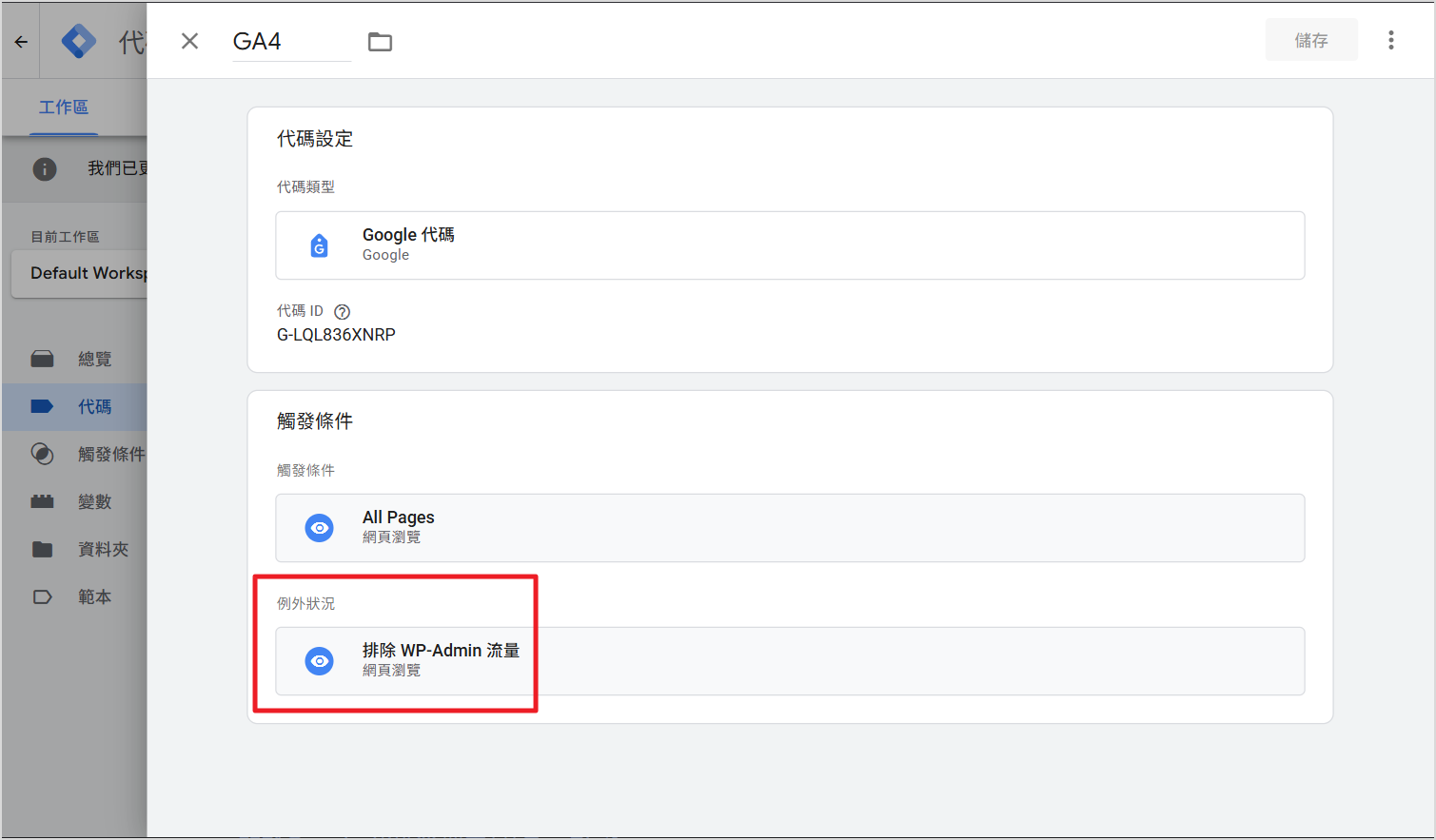This screenshot has height=840, width=1436.
Task: Open 範本 templates in sidebar
Action: click(74, 596)
